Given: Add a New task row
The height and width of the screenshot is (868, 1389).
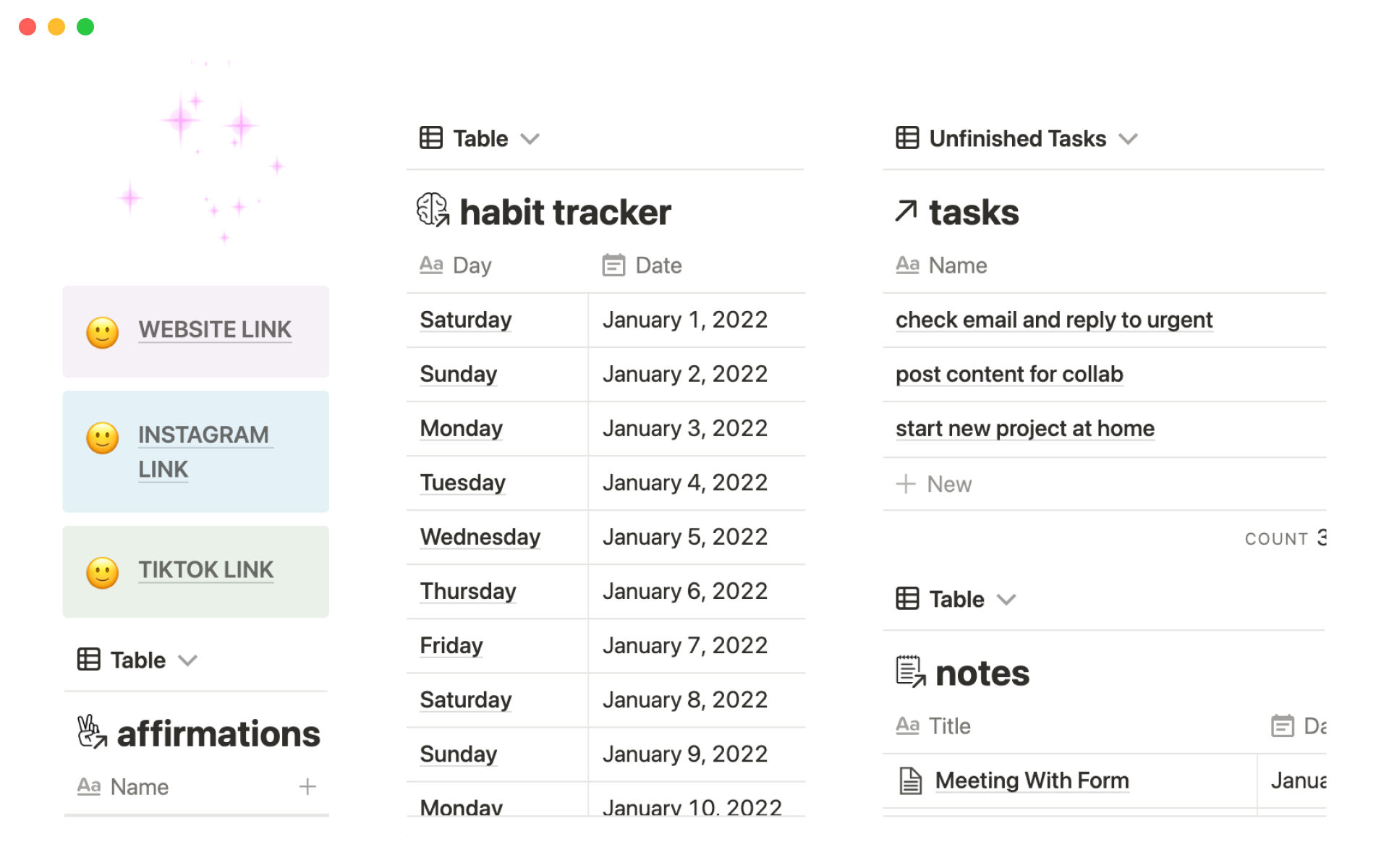Looking at the screenshot, I should [935, 484].
